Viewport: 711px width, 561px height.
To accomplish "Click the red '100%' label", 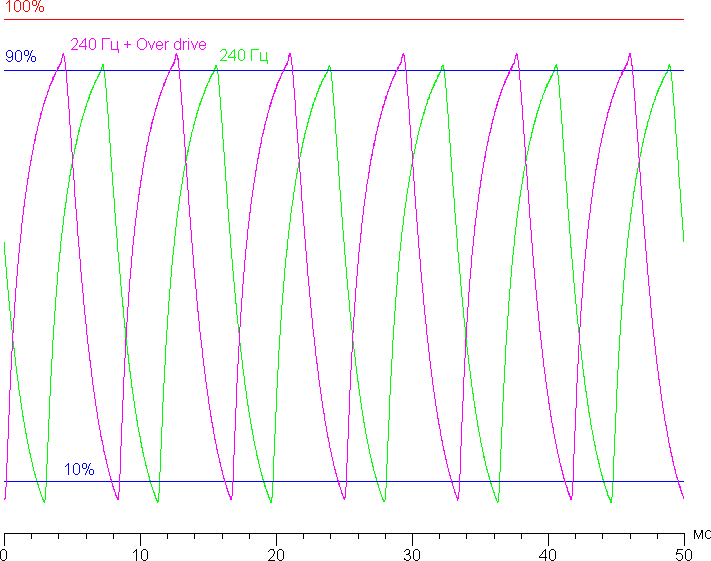I will click(24, 6).
